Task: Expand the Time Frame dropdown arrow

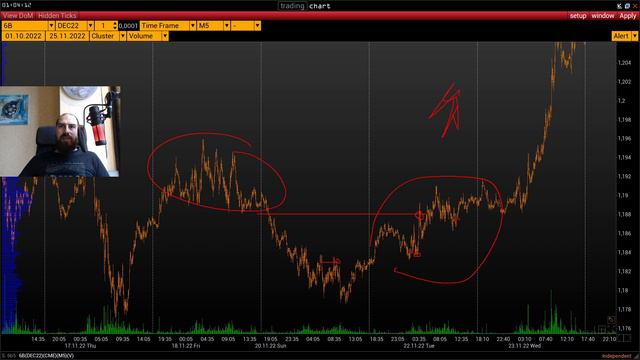Action: [x=193, y=26]
